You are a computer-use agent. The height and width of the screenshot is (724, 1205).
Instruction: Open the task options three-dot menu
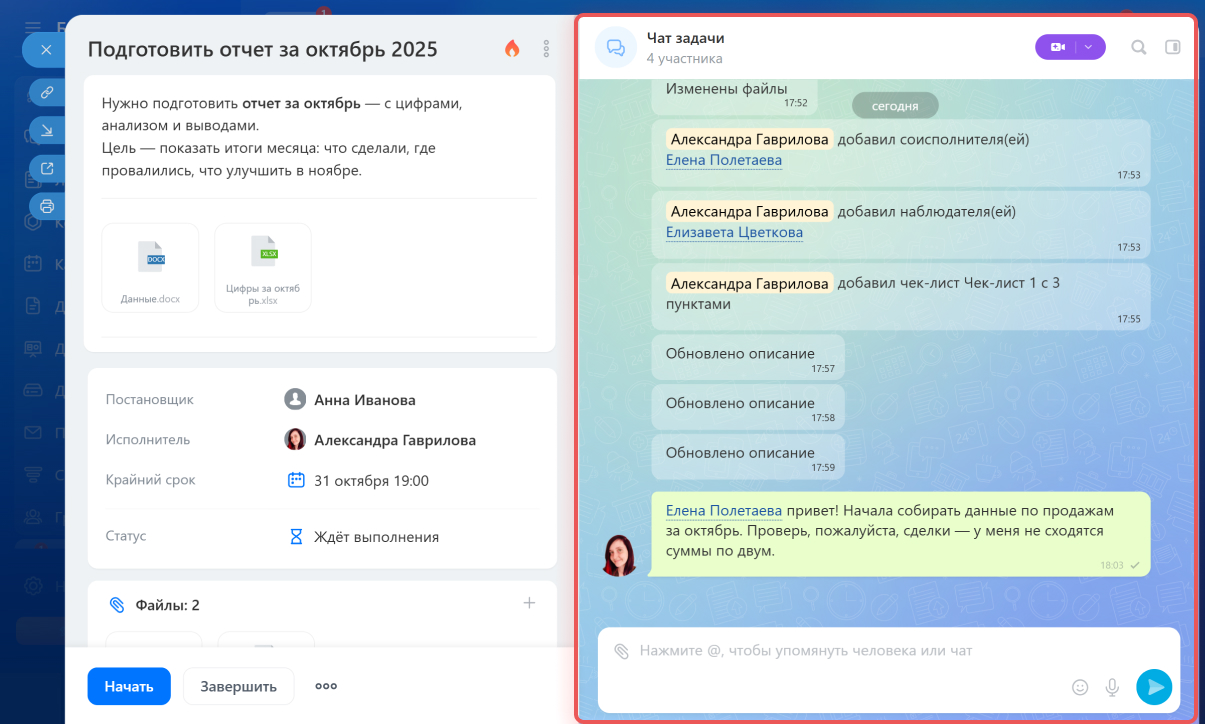[546, 48]
